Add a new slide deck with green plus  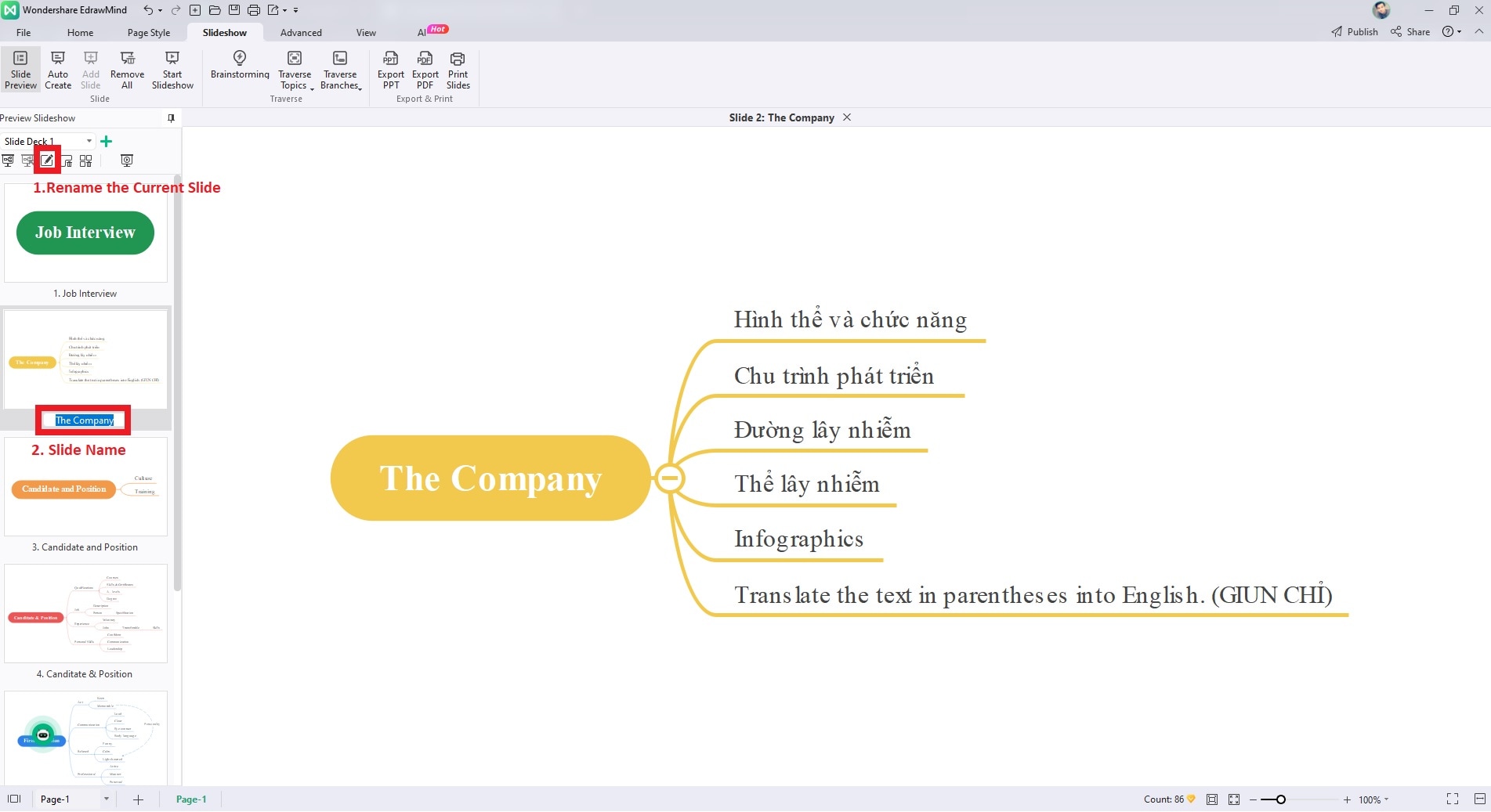coord(107,141)
